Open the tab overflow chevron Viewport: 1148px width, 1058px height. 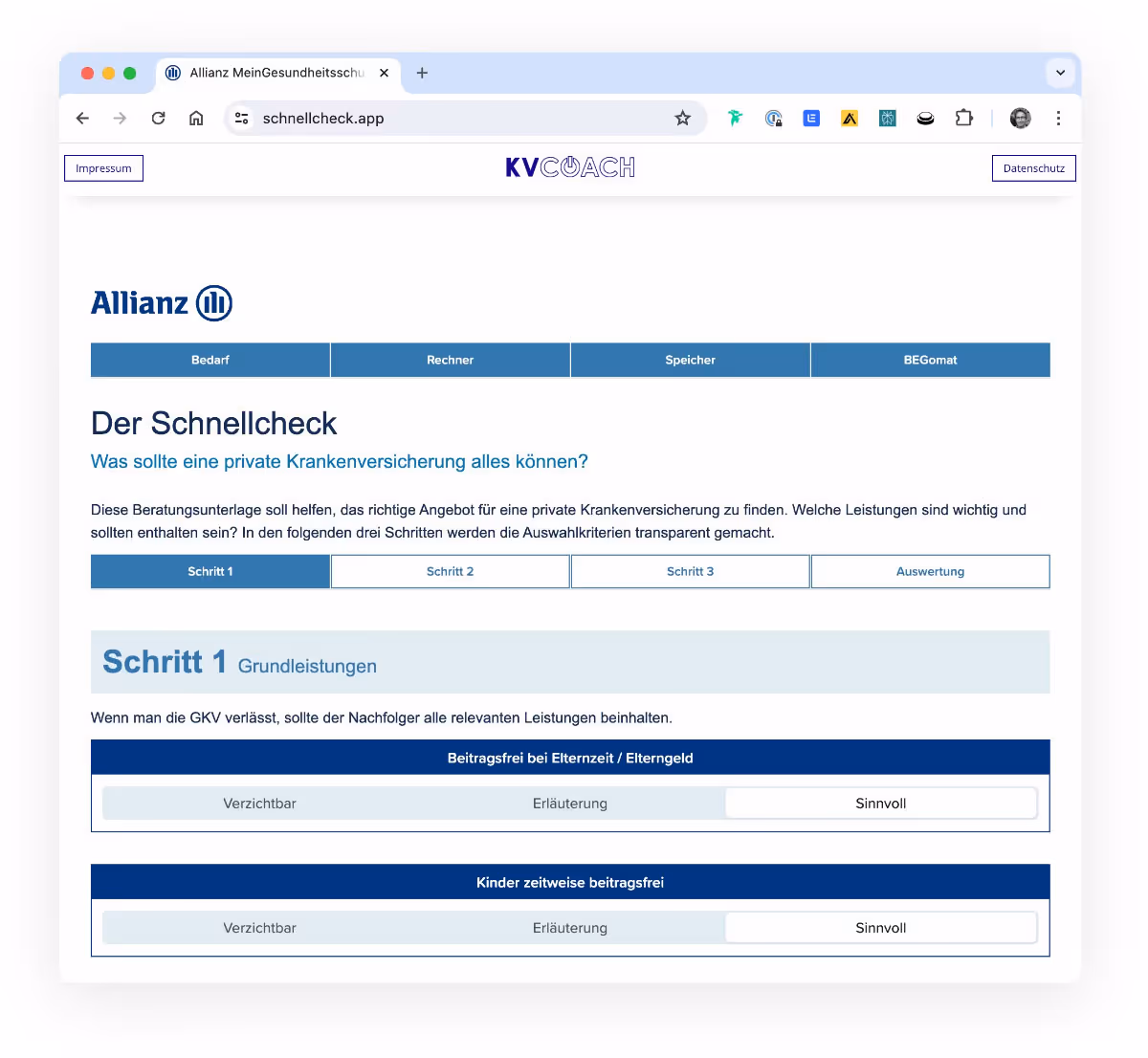(1060, 72)
